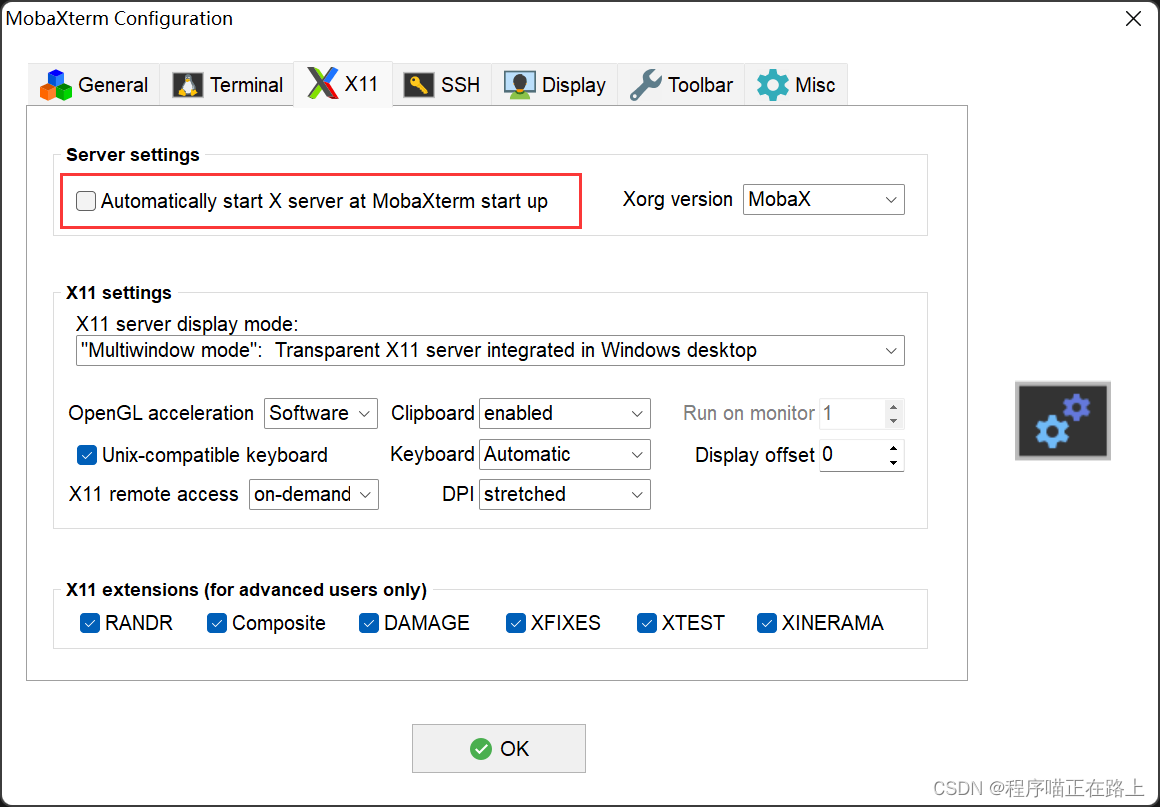Click the Misc tab gear icon

pos(772,85)
